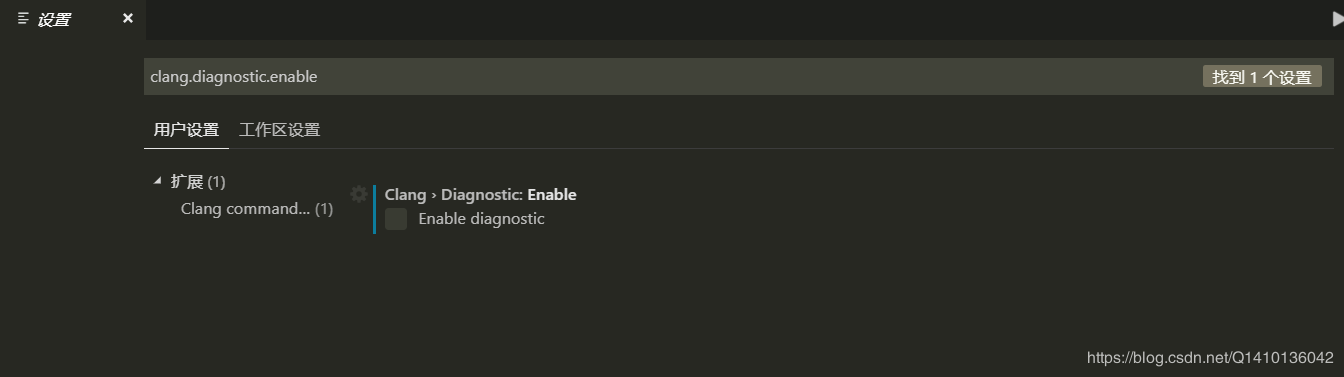This screenshot has height=377, width=1344.
Task: Click the Enable diagnostic description text
Action: pos(481,219)
